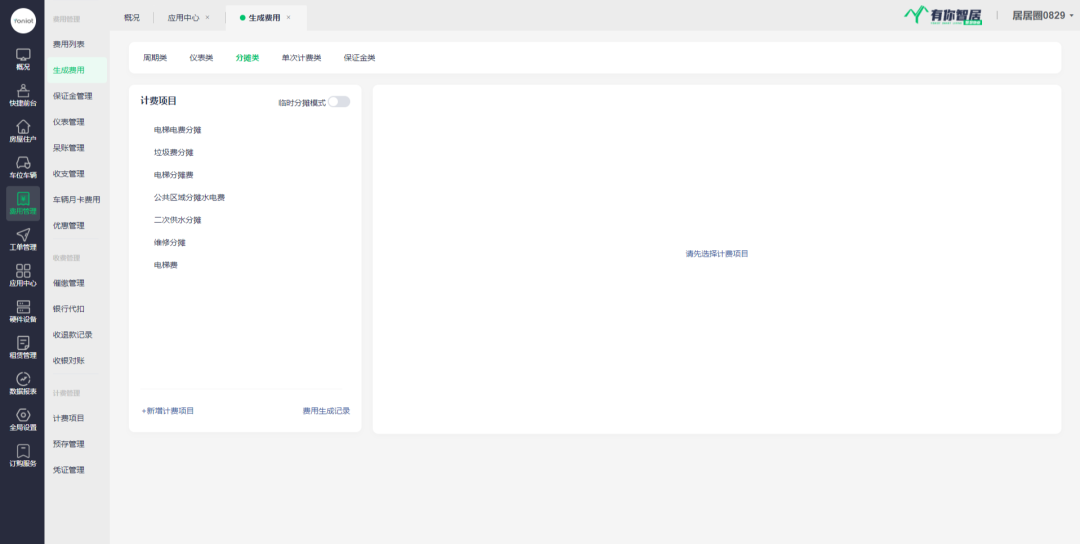
Task: Switch to the 仪表类 tab
Action: (x=201, y=58)
